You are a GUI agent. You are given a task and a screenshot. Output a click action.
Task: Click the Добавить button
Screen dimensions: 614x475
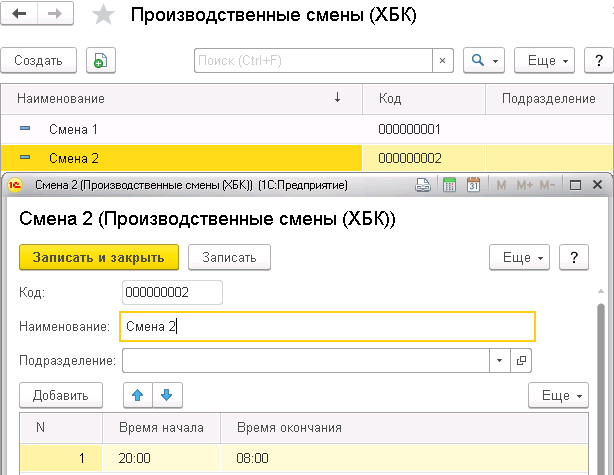coord(60,395)
